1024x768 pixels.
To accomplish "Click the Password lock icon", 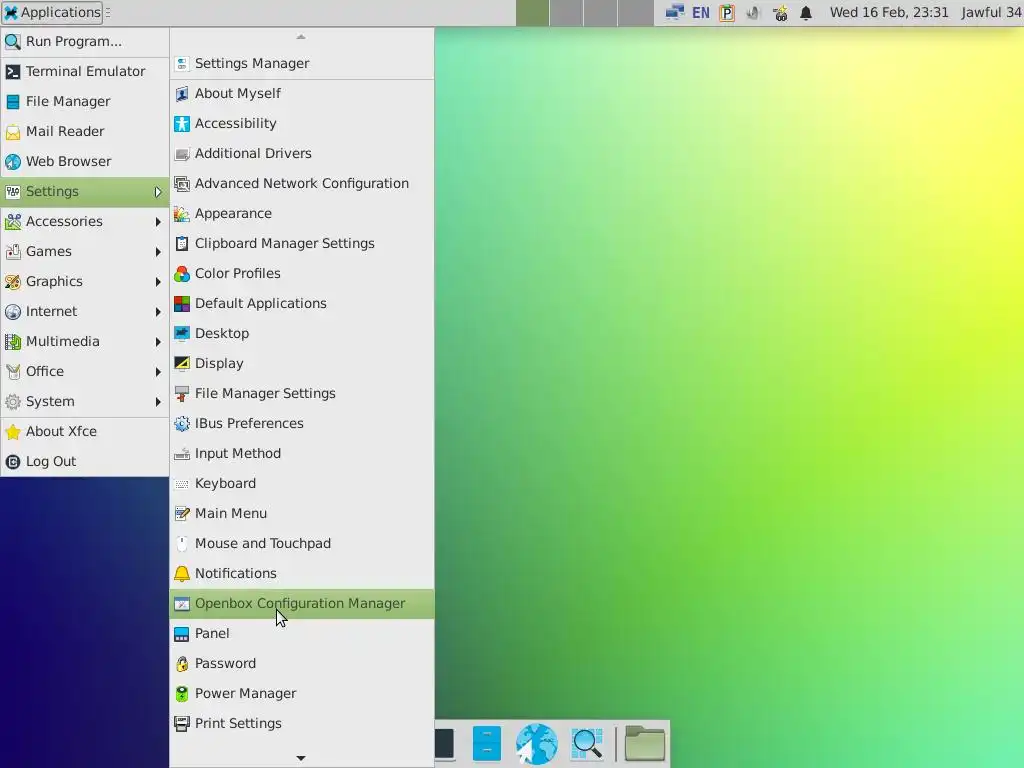I will click(x=182, y=664).
